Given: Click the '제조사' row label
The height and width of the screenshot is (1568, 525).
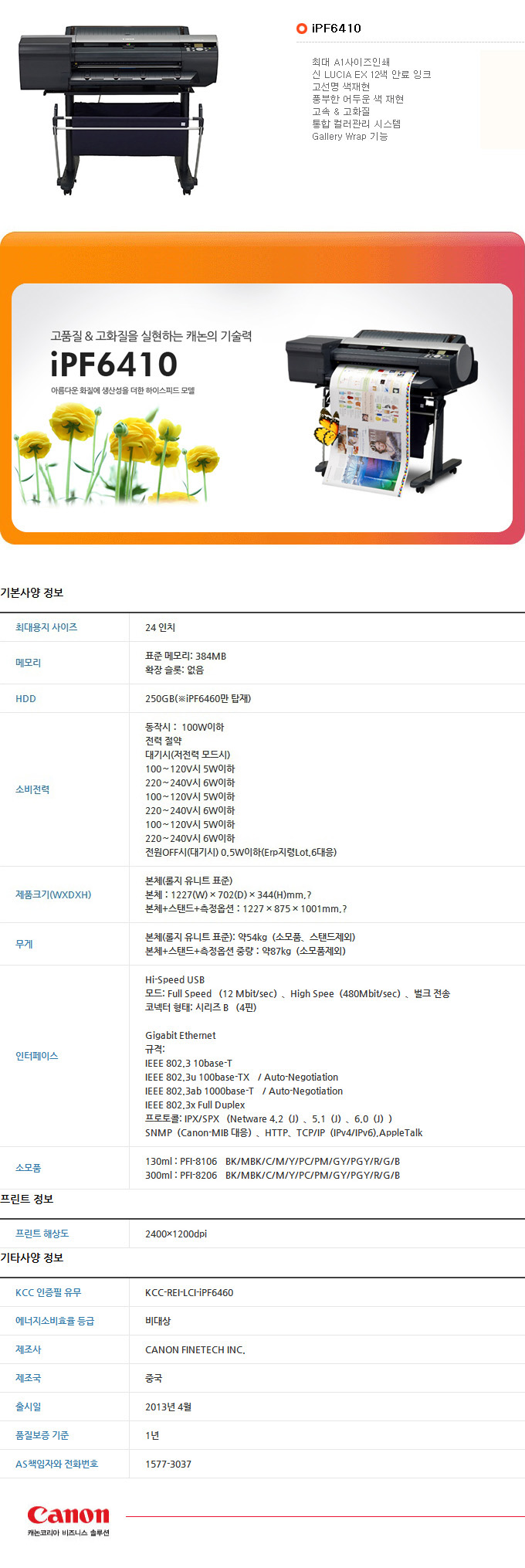Looking at the screenshot, I should (29, 1349).
